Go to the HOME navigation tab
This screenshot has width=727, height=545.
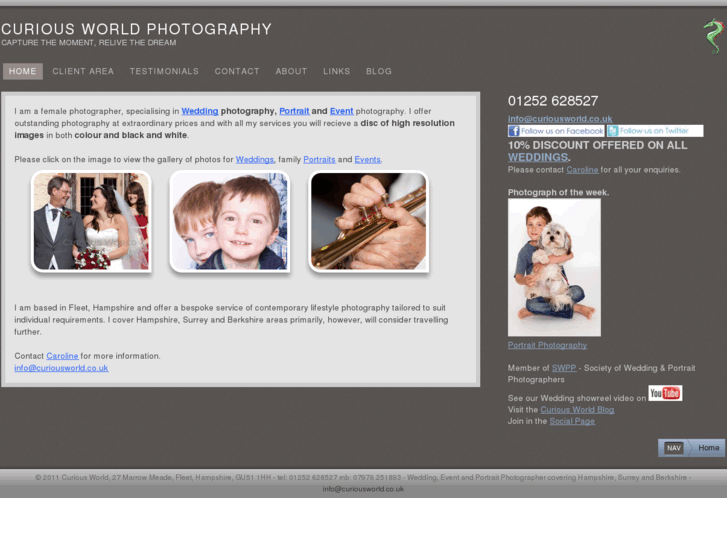23,71
